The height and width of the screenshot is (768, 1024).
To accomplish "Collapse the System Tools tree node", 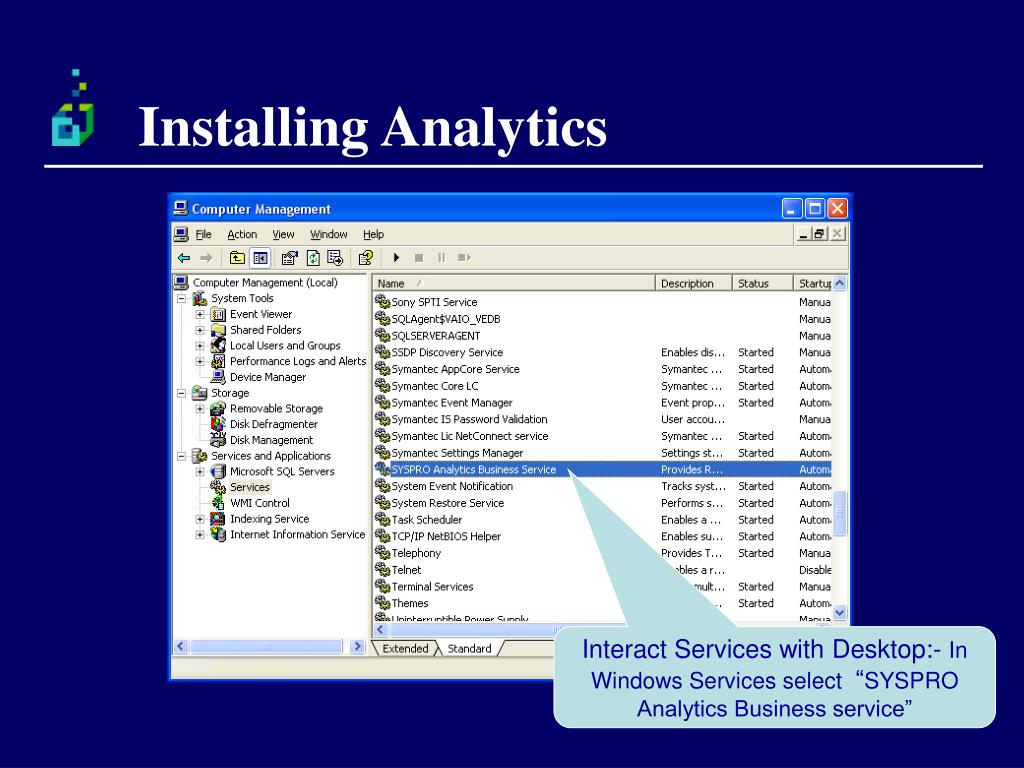I will point(182,298).
